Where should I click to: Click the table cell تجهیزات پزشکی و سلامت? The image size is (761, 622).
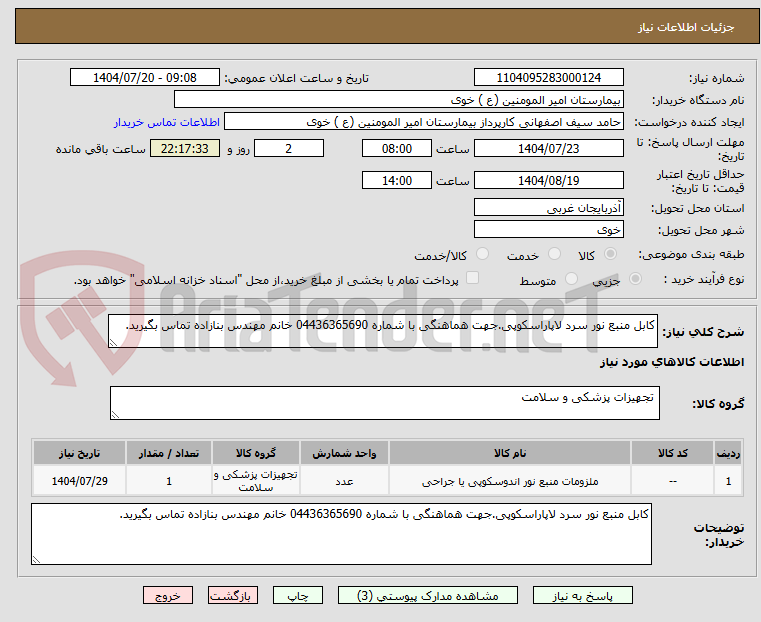coord(256,481)
